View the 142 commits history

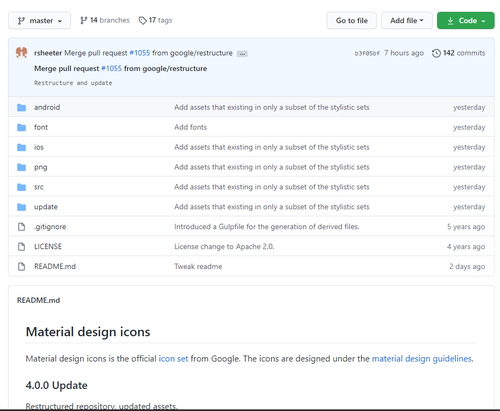pos(458,53)
